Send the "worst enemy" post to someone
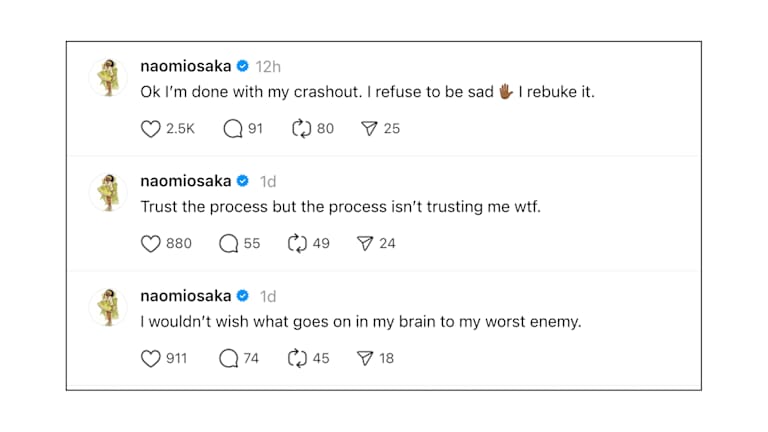The height and width of the screenshot is (432, 768). coord(365,358)
